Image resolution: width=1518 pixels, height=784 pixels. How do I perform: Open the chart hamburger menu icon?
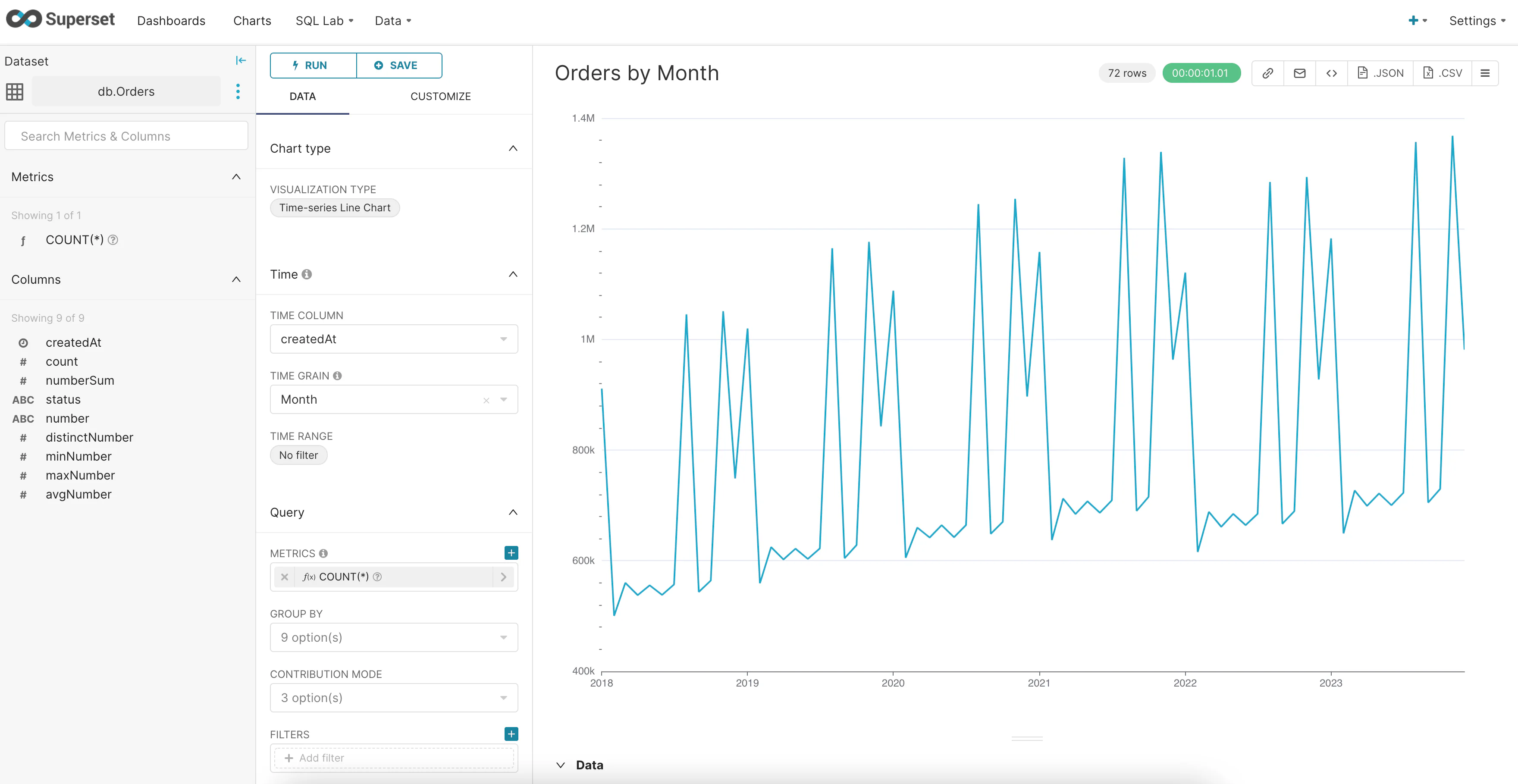[x=1485, y=73]
